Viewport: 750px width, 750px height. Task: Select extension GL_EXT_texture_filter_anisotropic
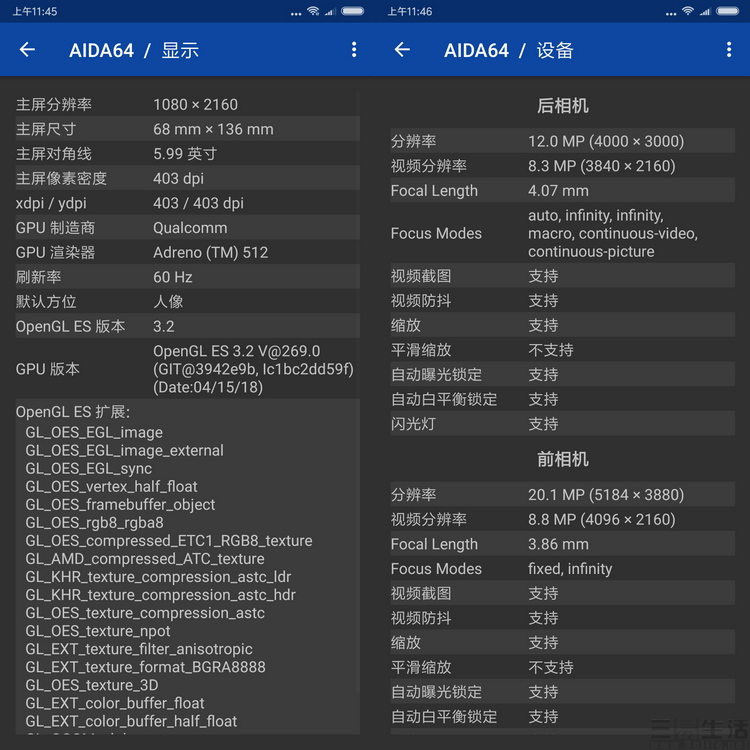pos(139,649)
